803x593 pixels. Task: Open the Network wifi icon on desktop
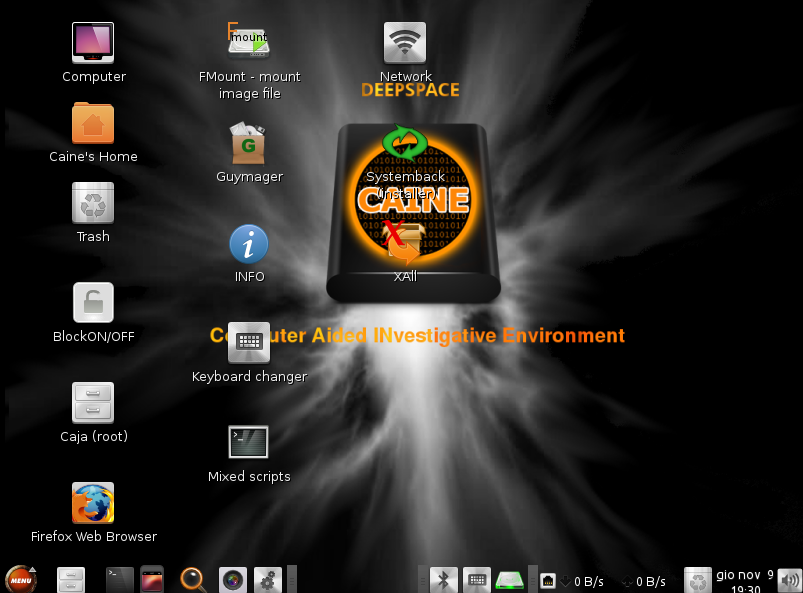point(405,43)
